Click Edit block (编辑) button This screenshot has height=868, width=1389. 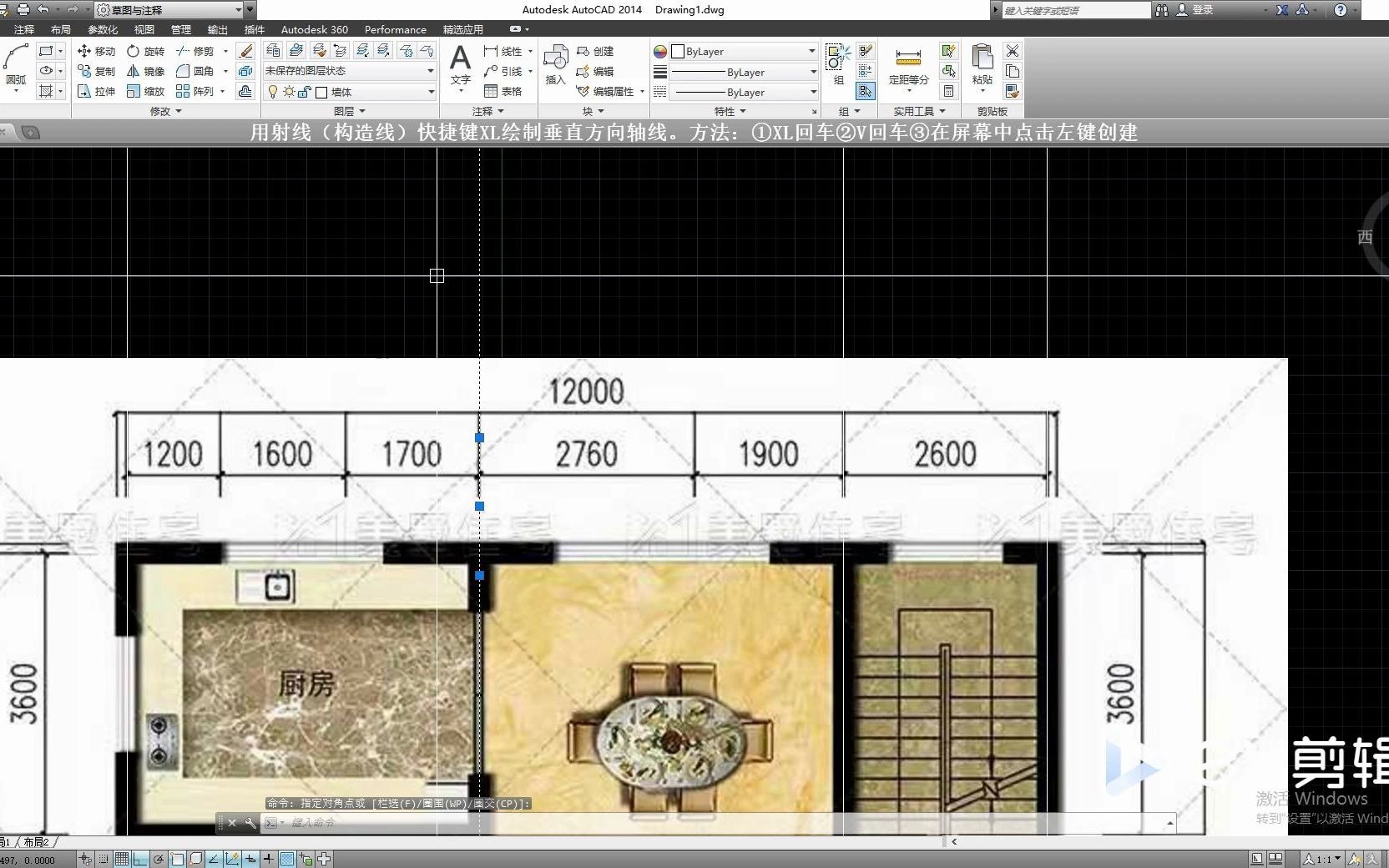[595, 71]
